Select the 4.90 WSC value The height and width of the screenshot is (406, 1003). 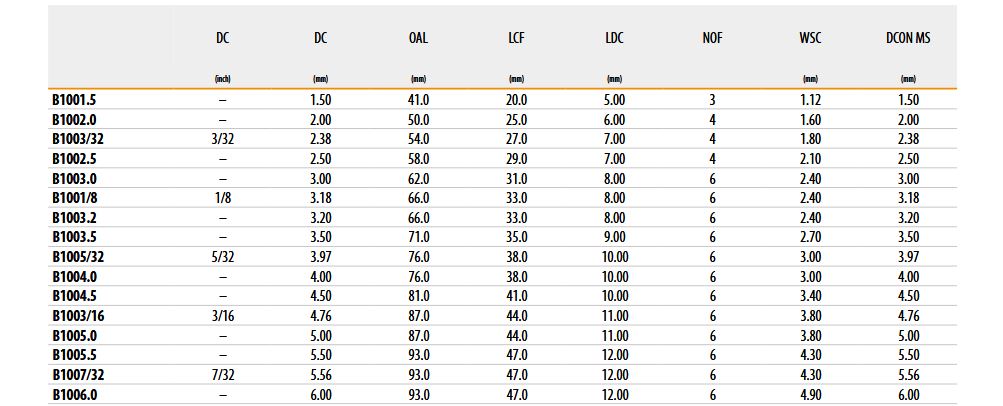[x=810, y=394]
